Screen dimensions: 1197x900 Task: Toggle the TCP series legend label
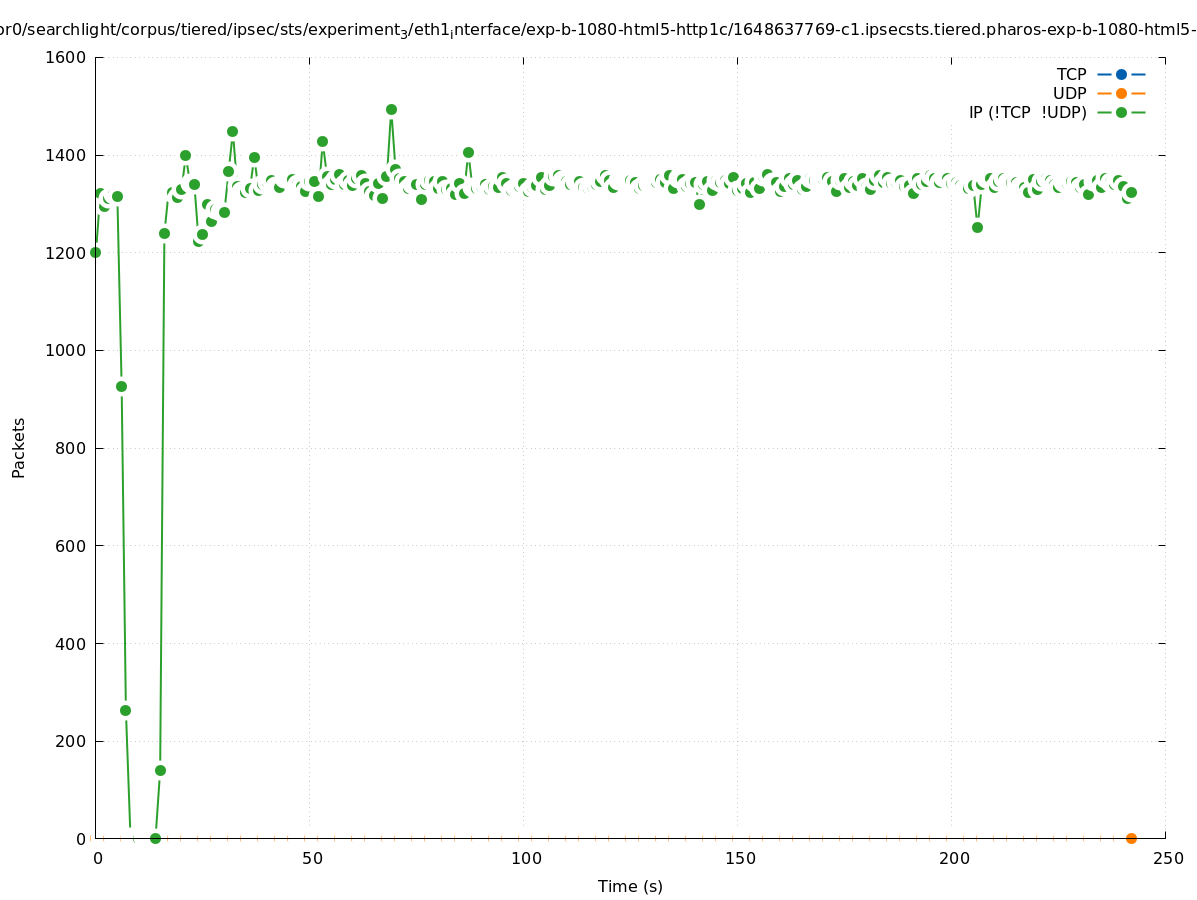[1071, 74]
